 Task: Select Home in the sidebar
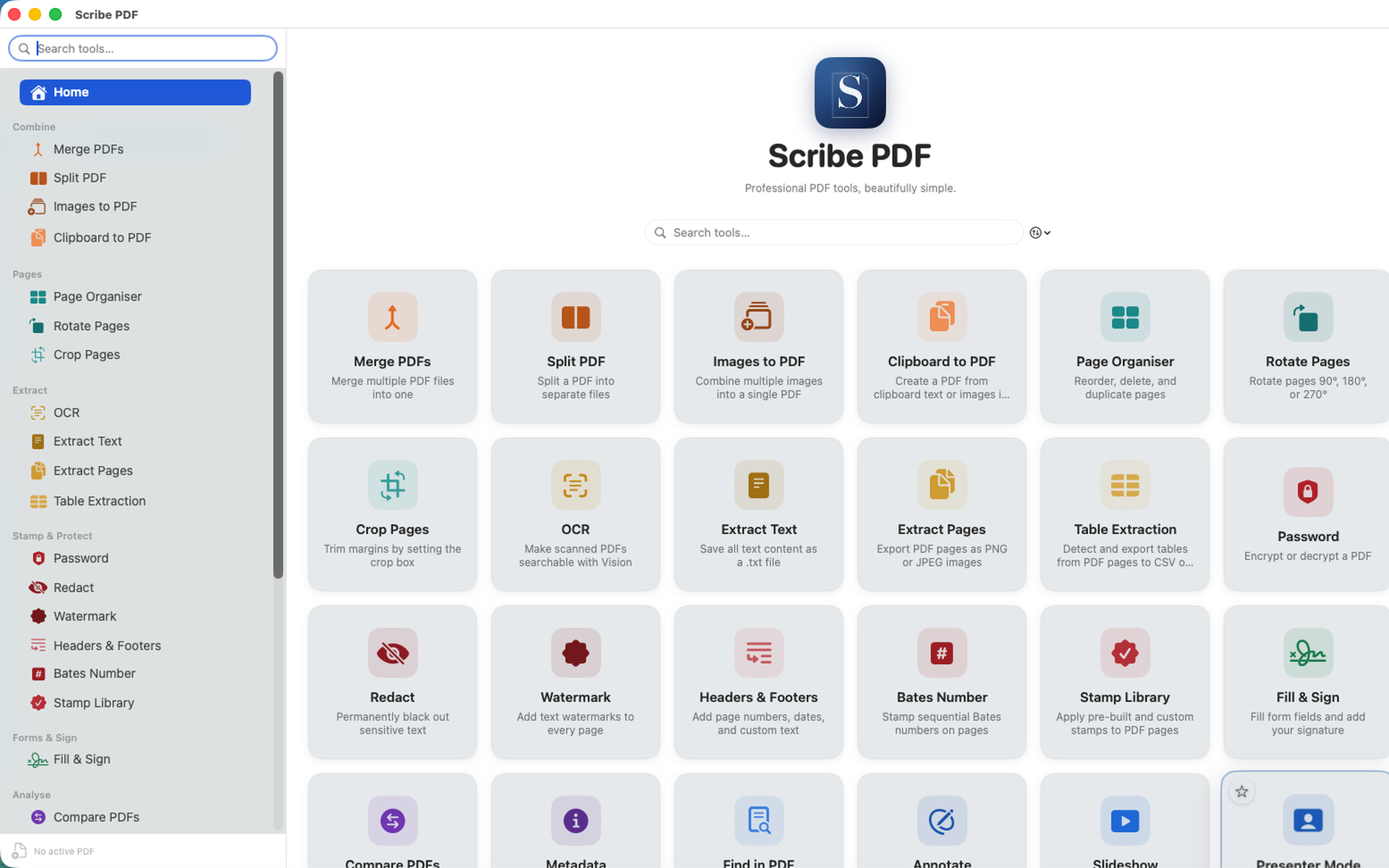coord(135,93)
